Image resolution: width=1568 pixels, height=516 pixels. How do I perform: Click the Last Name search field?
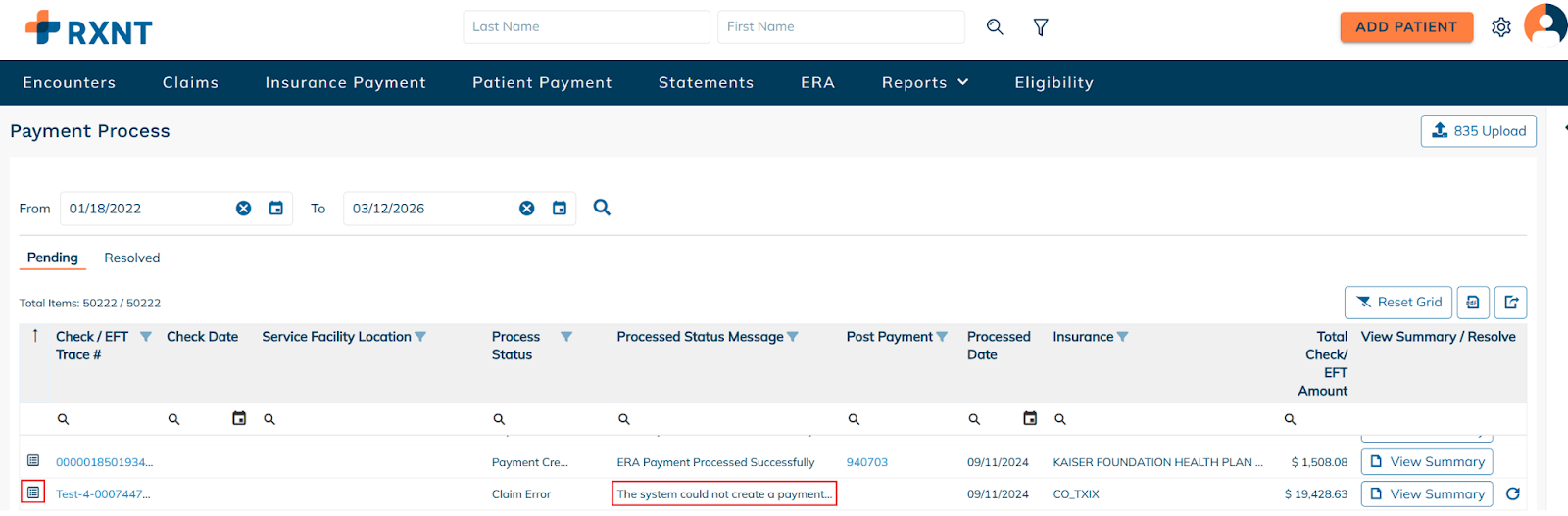point(586,27)
